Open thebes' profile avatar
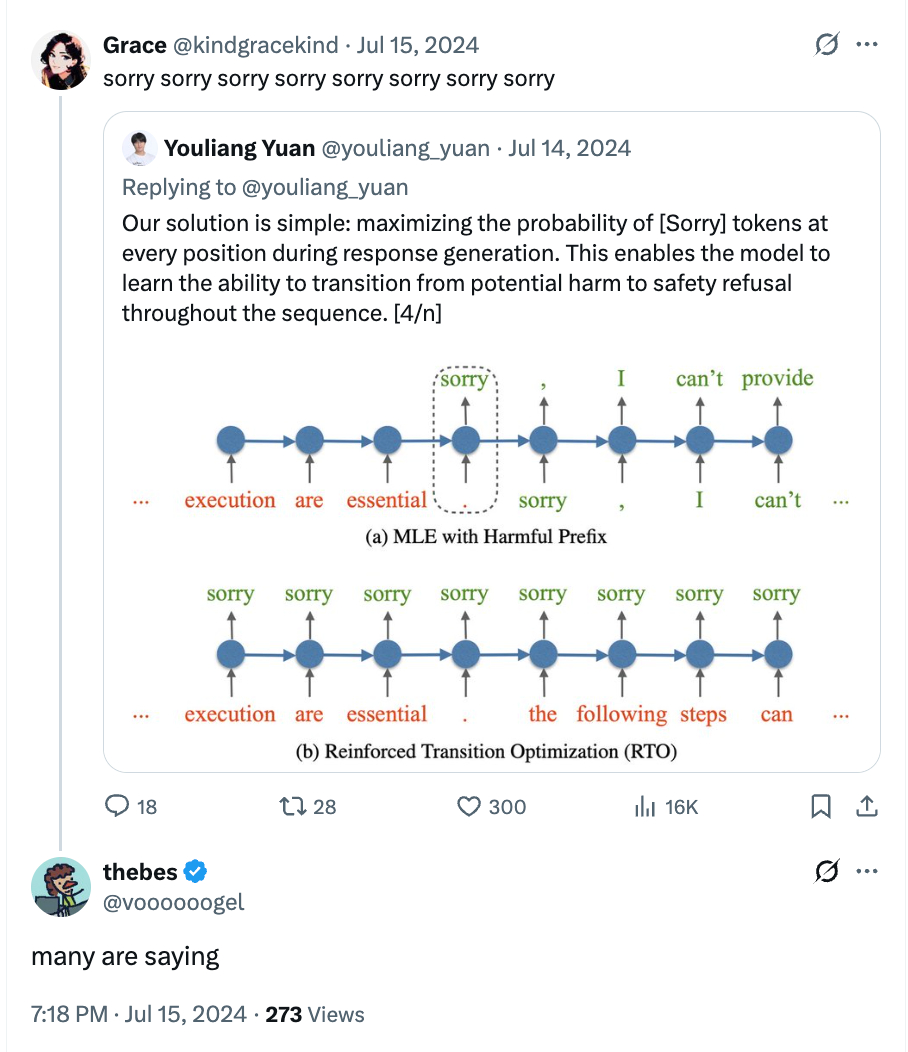908x1052 pixels. pyautogui.click(x=62, y=887)
